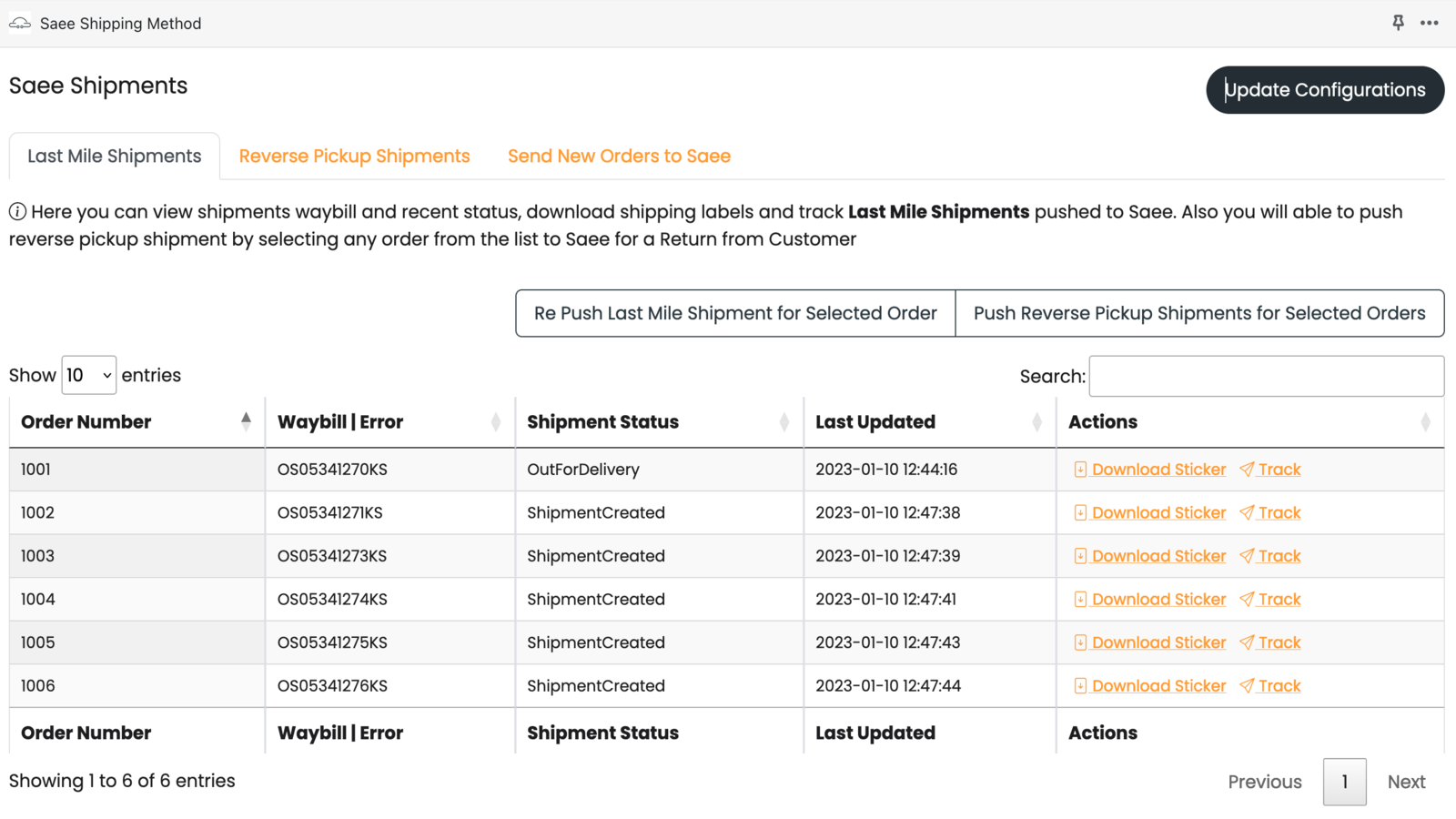Click the Saee app cloud logo icon

(20, 23)
